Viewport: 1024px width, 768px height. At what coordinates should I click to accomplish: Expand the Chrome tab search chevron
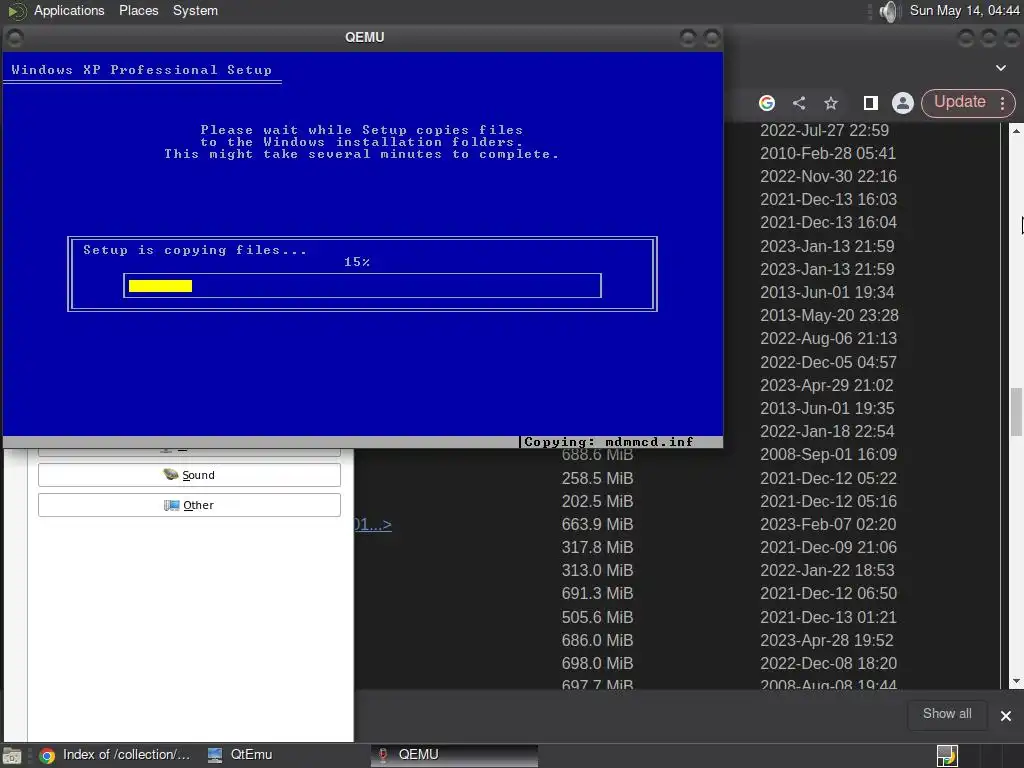(x=1000, y=67)
